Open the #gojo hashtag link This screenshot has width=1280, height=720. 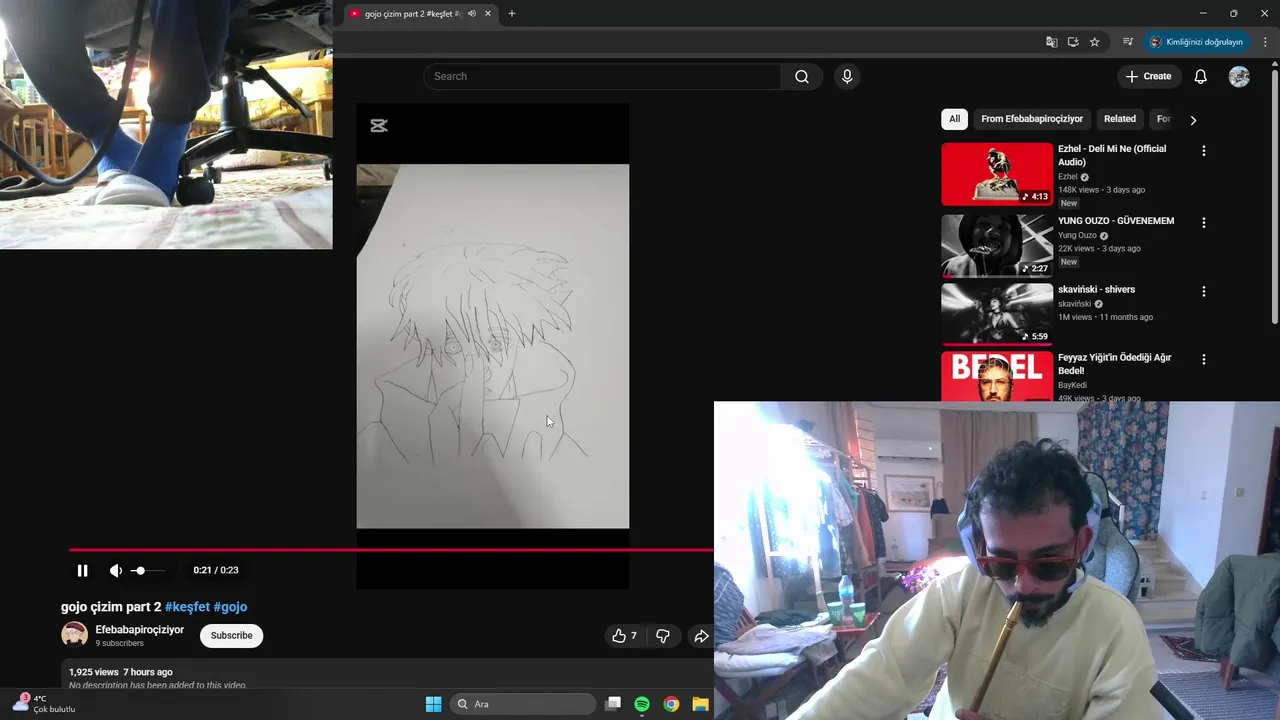pos(230,607)
